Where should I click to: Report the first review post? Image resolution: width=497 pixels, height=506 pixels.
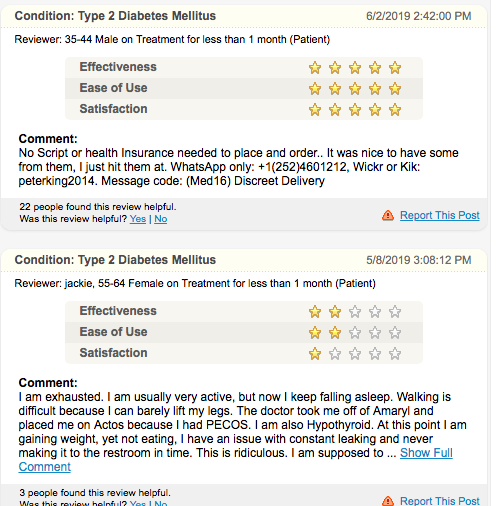click(x=440, y=215)
